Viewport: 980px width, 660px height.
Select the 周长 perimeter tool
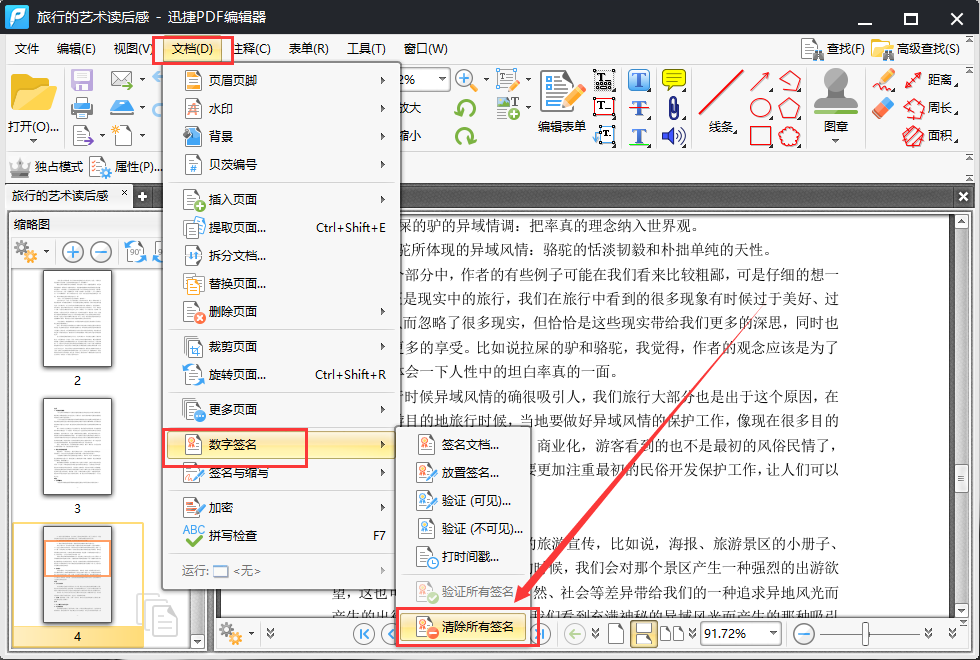[x=931, y=108]
